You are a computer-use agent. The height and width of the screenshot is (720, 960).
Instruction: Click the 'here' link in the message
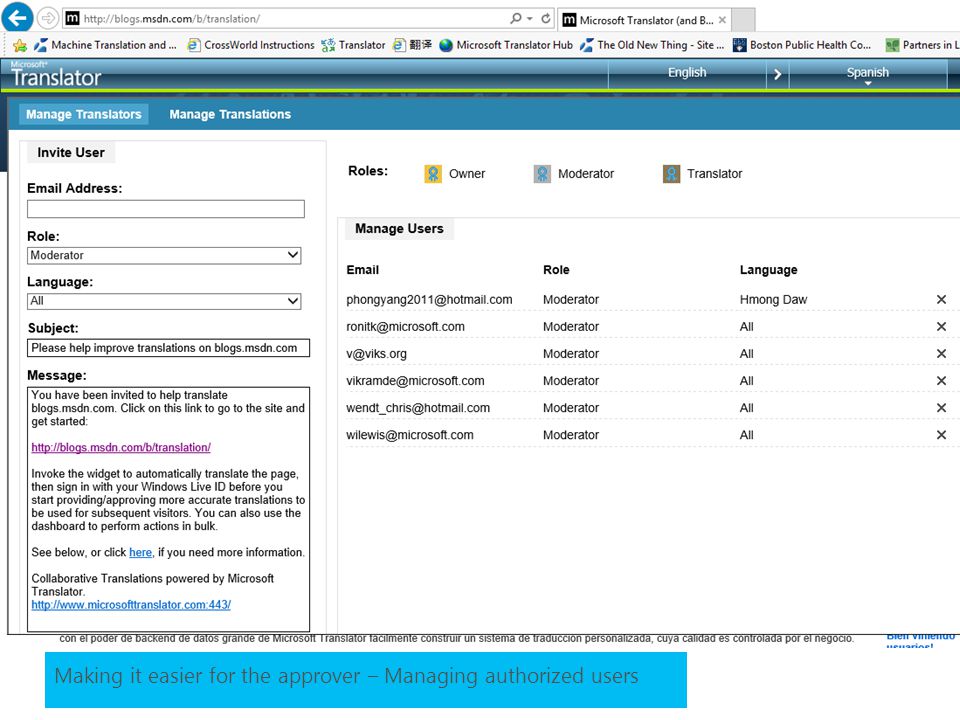pyautogui.click(x=140, y=552)
